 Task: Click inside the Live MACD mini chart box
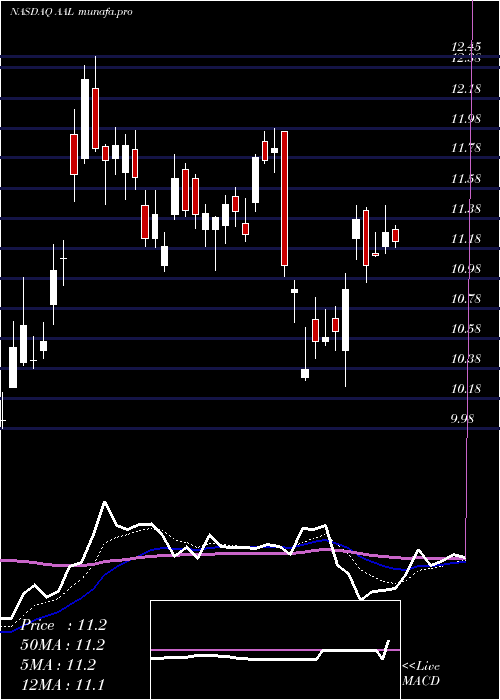pyautogui.click(x=275, y=650)
